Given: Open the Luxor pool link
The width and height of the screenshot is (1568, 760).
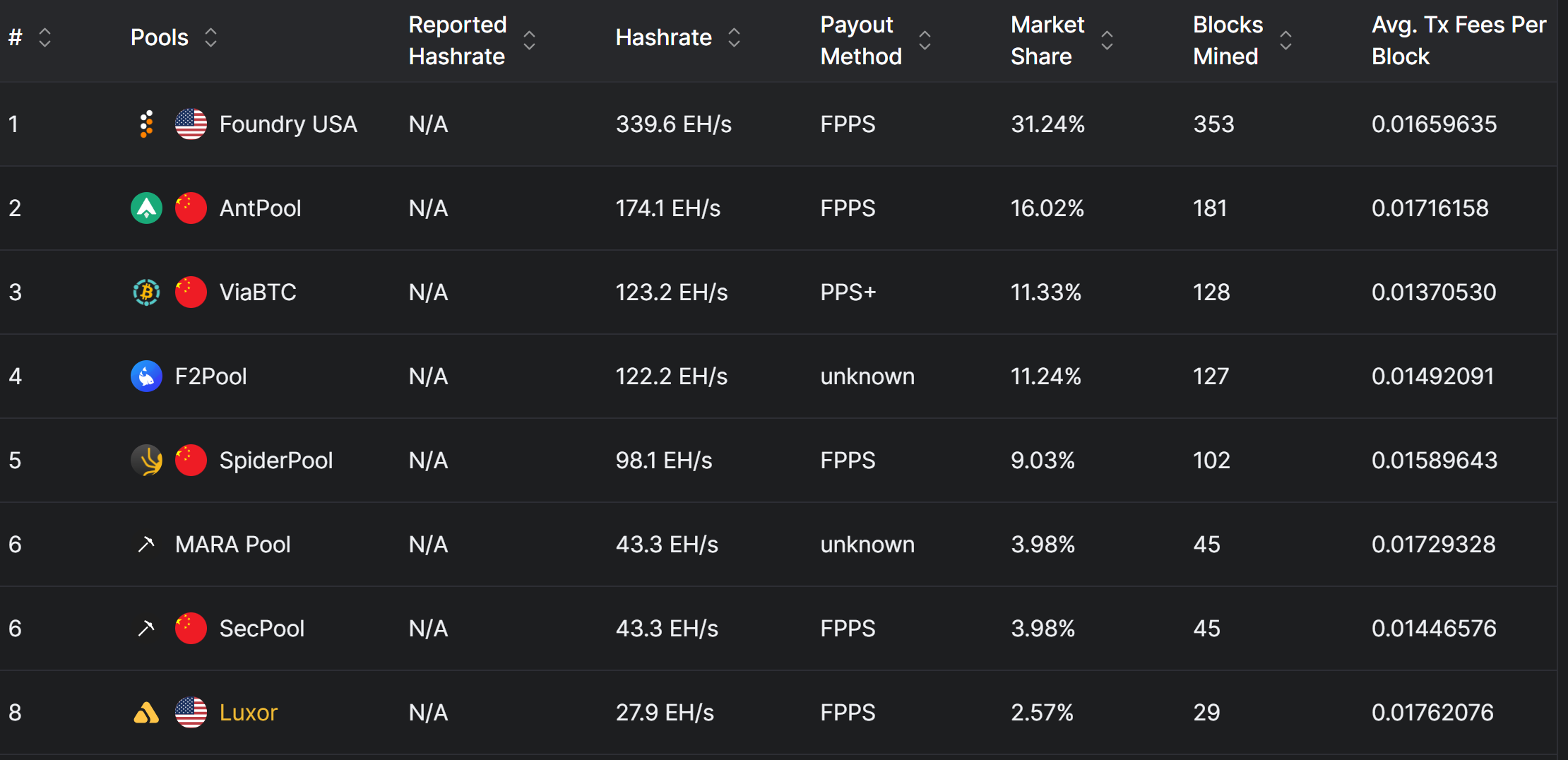Looking at the screenshot, I should pyautogui.click(x=249, y=713).
